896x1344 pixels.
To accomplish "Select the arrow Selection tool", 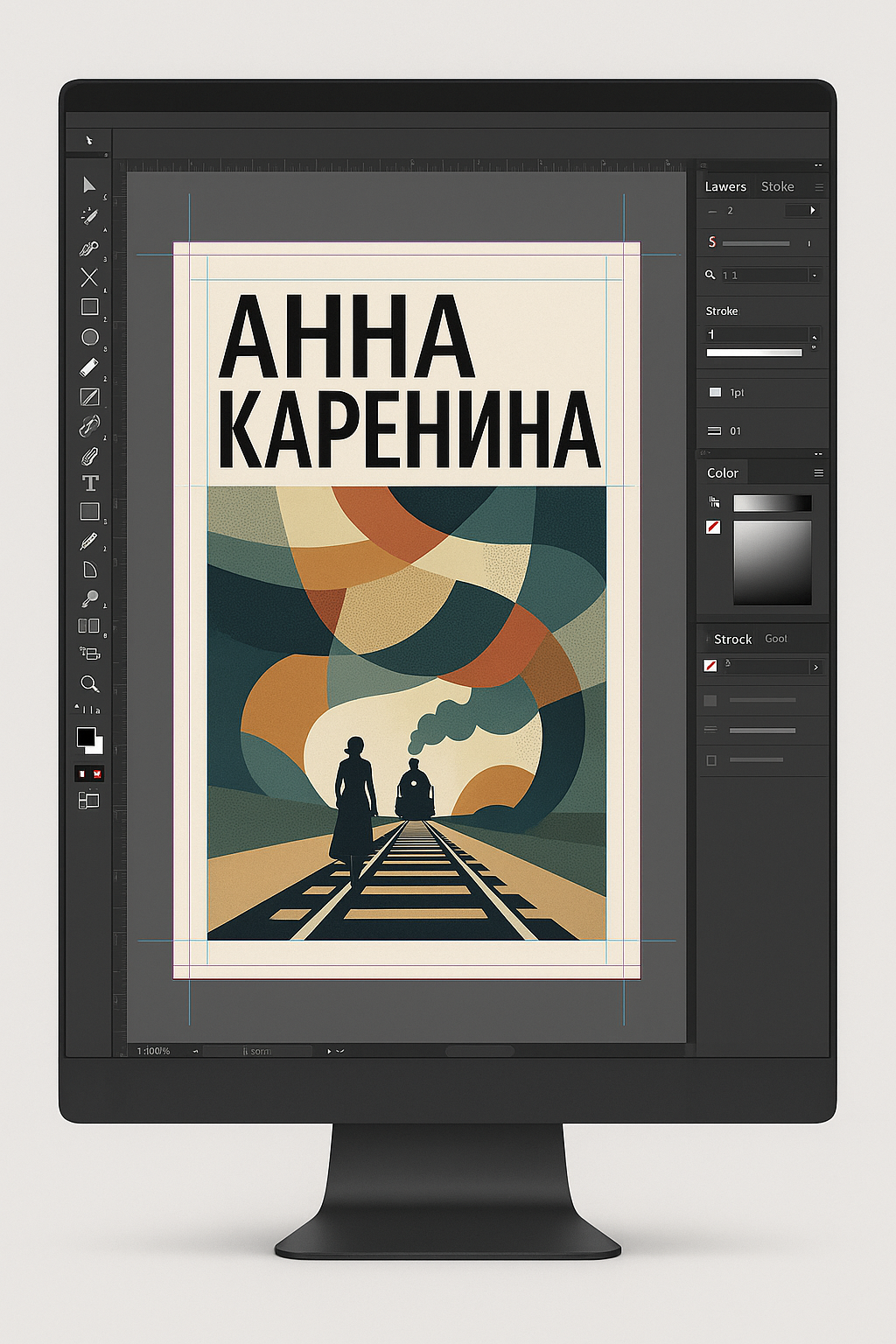I will point(89,185).
